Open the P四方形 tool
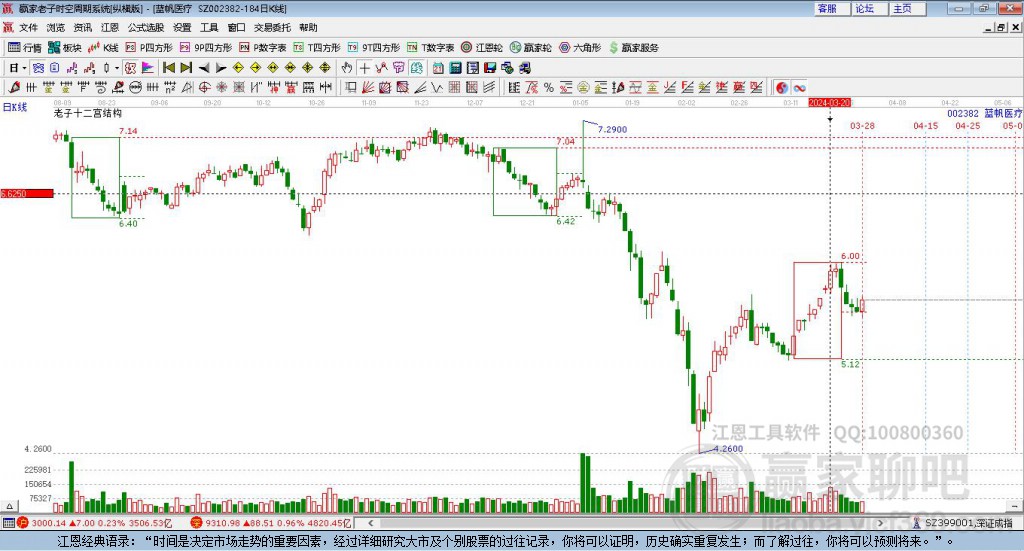Image resolution: width=1024 pixels, height=551 pixels. tap(149, 48)
